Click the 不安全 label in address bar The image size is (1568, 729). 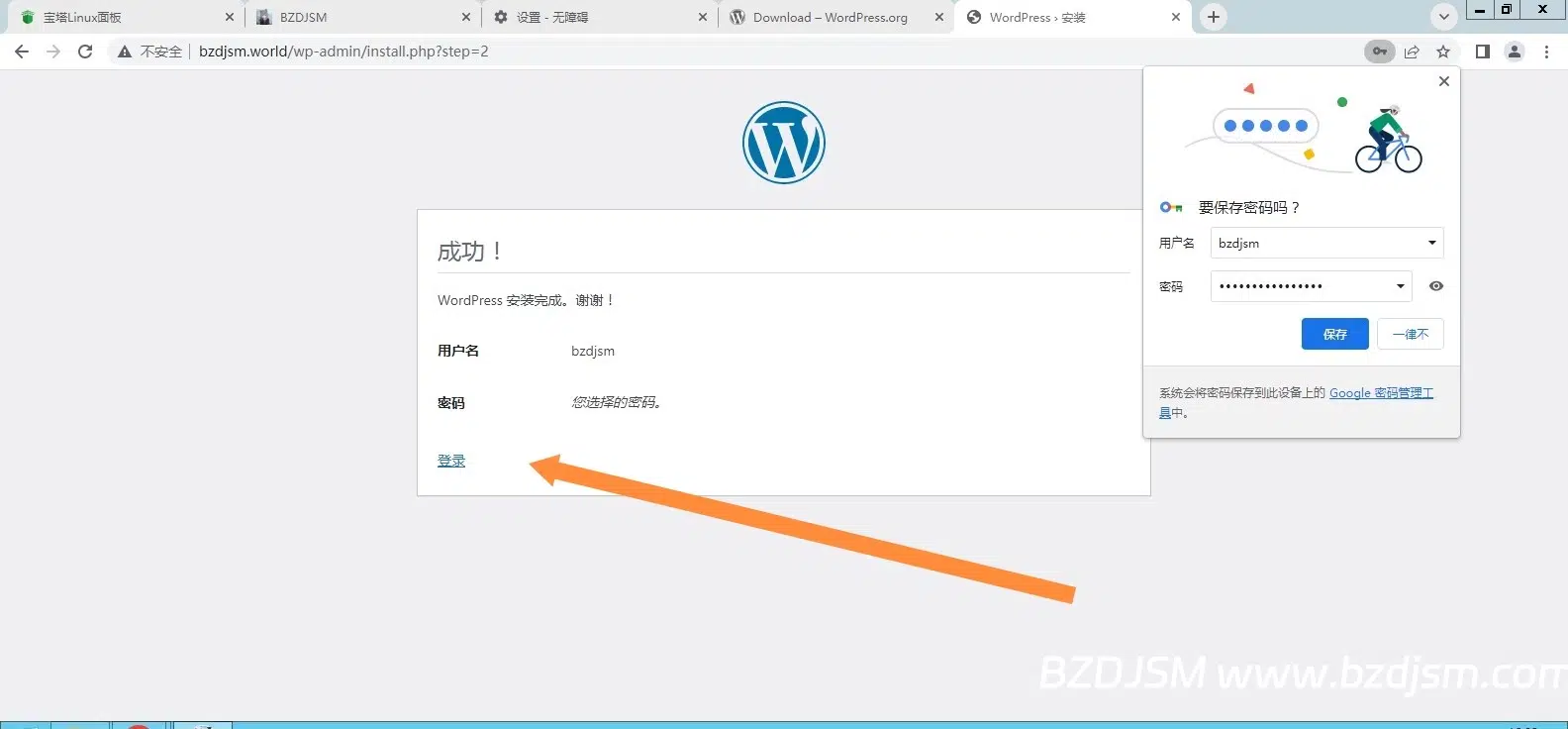coord(161,52)
